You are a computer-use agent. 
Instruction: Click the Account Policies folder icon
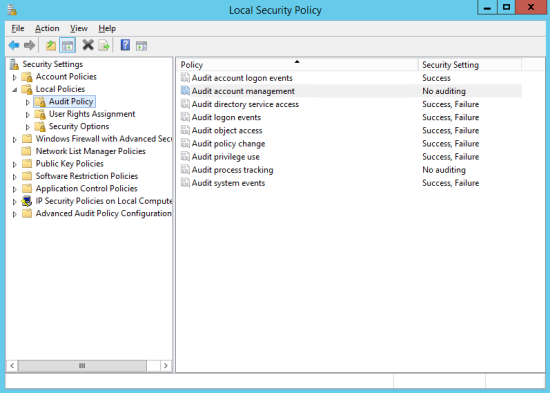[27, 77]
